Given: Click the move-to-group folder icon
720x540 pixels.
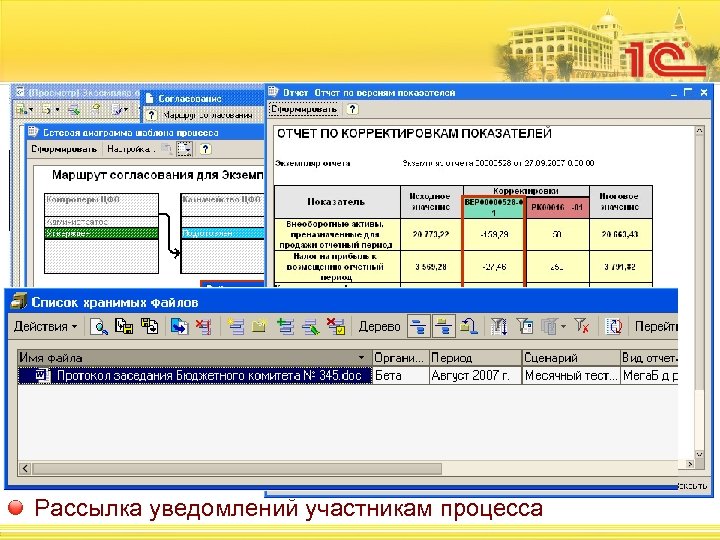Looking at the screenshot, I should point(469,326).
